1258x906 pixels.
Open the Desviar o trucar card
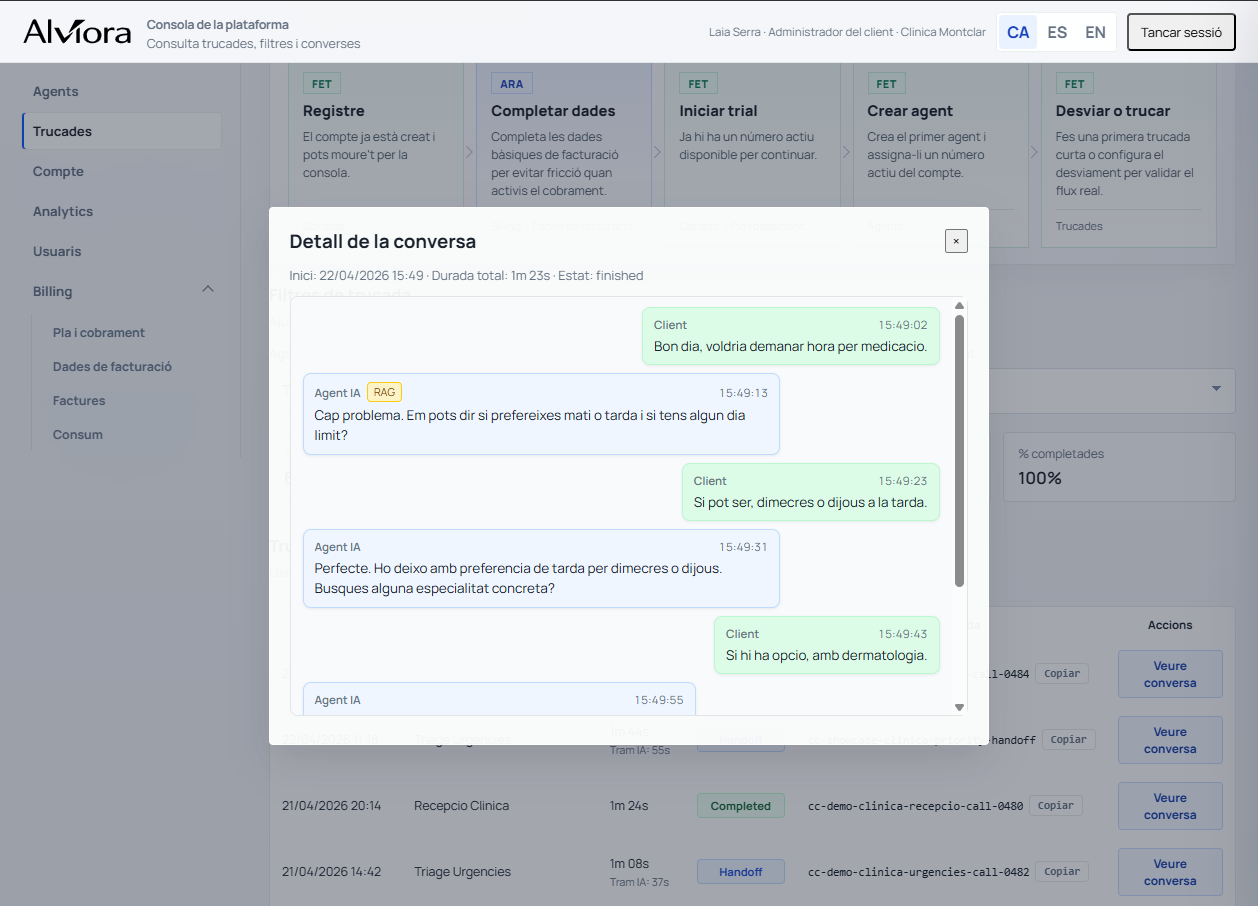[1128, 155]
